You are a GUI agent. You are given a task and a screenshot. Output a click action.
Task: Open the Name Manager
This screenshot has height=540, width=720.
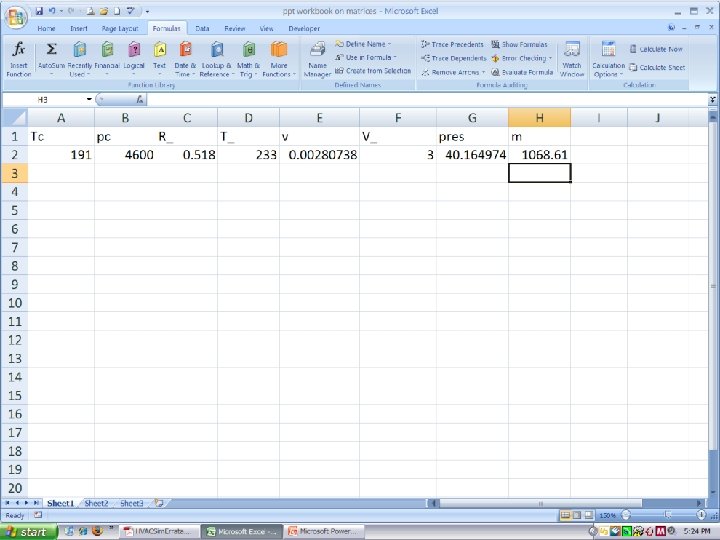click(317, 59)
